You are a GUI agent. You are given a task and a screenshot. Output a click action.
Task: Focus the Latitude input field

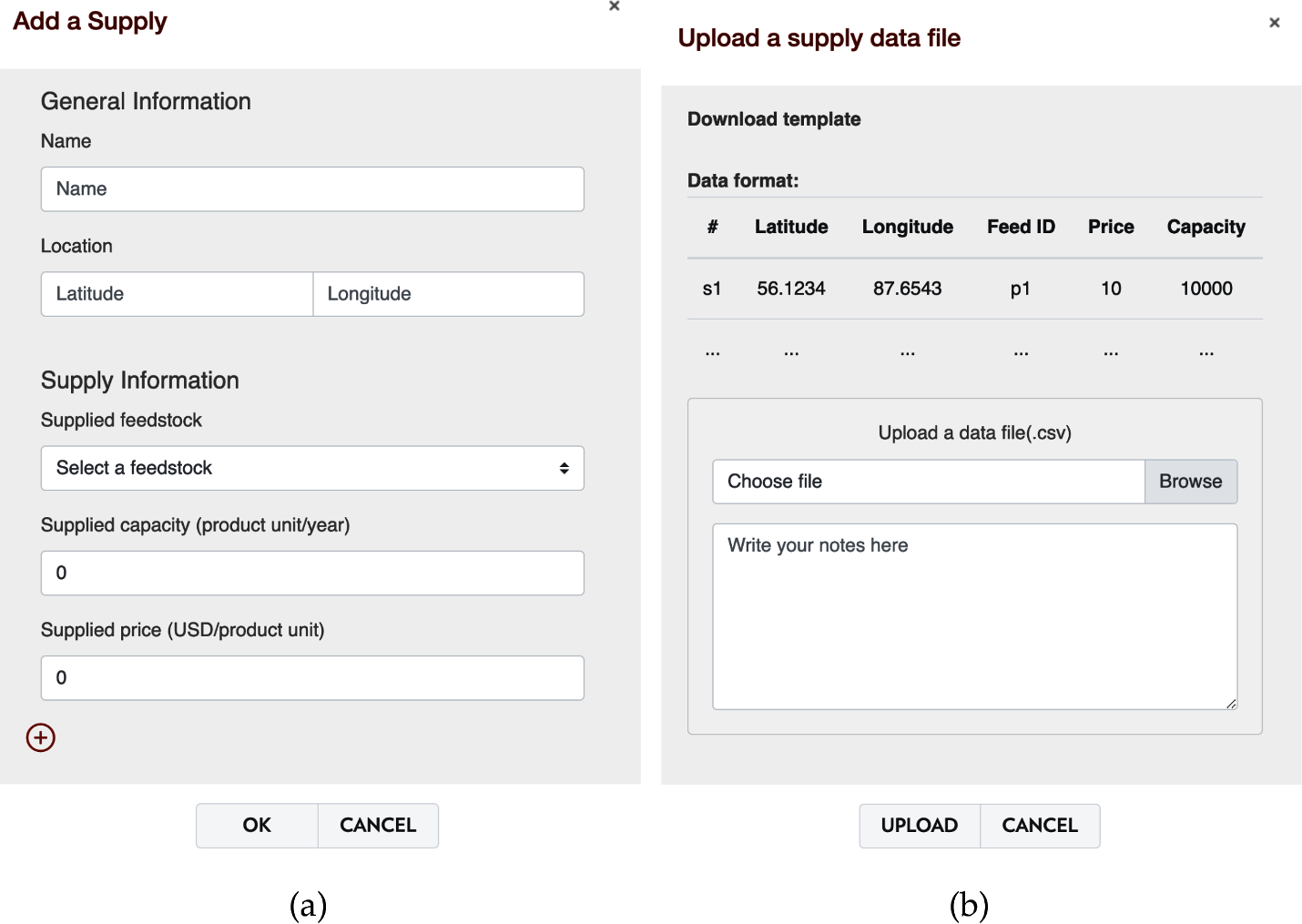click(x=177, y=294)
